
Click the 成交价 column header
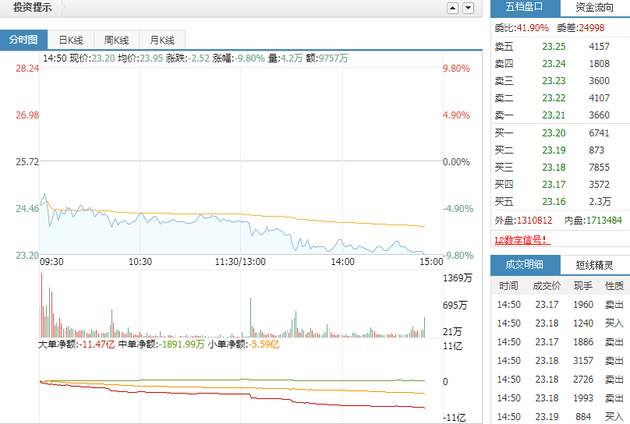pyautogui.click(x=546, y=286)
